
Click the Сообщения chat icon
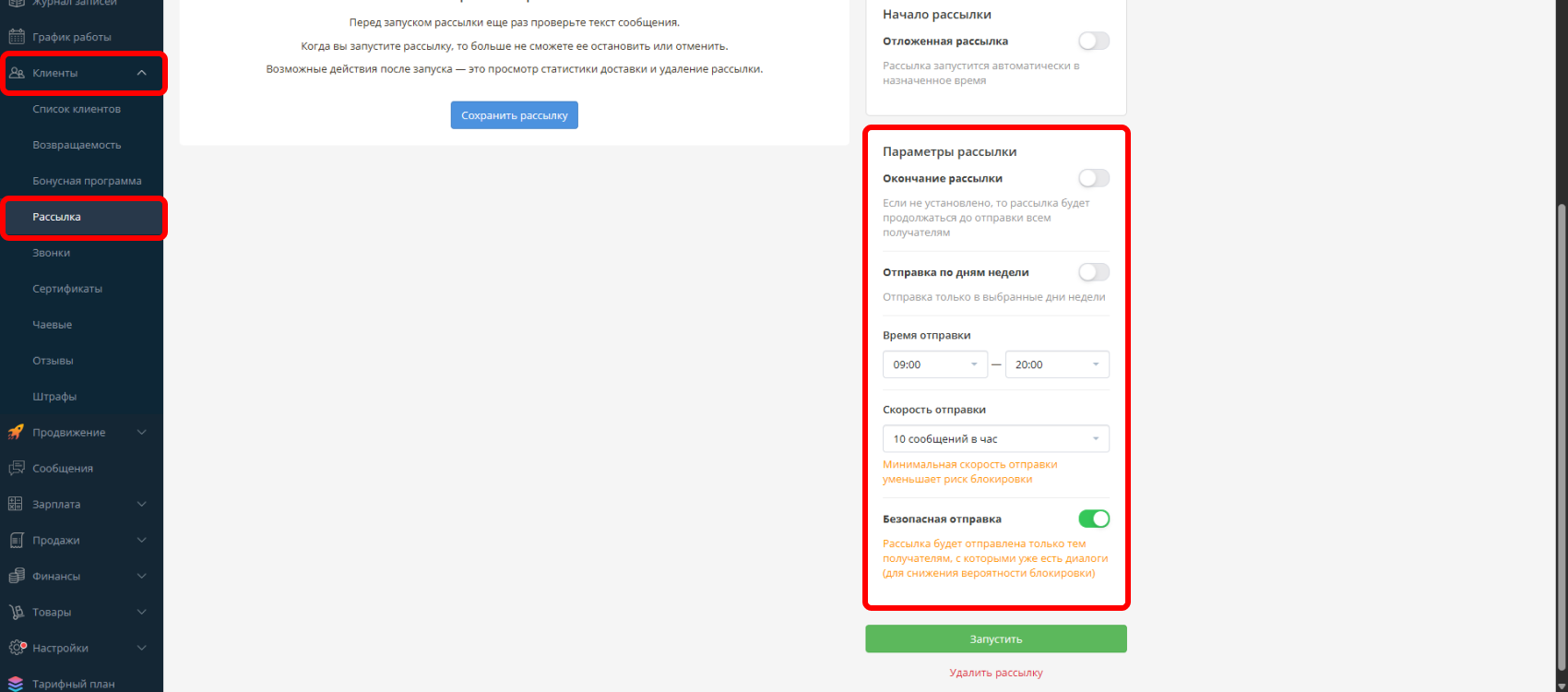(x=16, y=468)
